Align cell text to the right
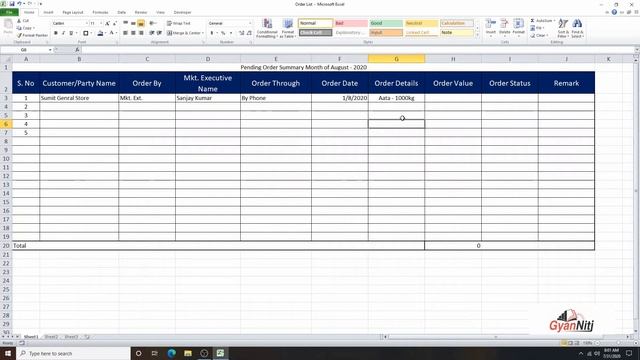640x360 pixels. [141, 33]
